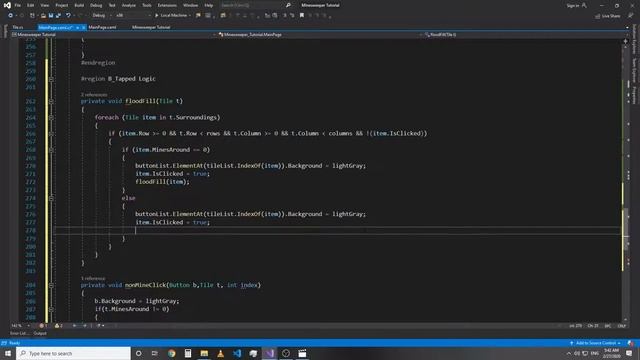The image size is (640, 360).
Task: Open the Minesweeper Tutorial project dropdown
Action: 113,35
